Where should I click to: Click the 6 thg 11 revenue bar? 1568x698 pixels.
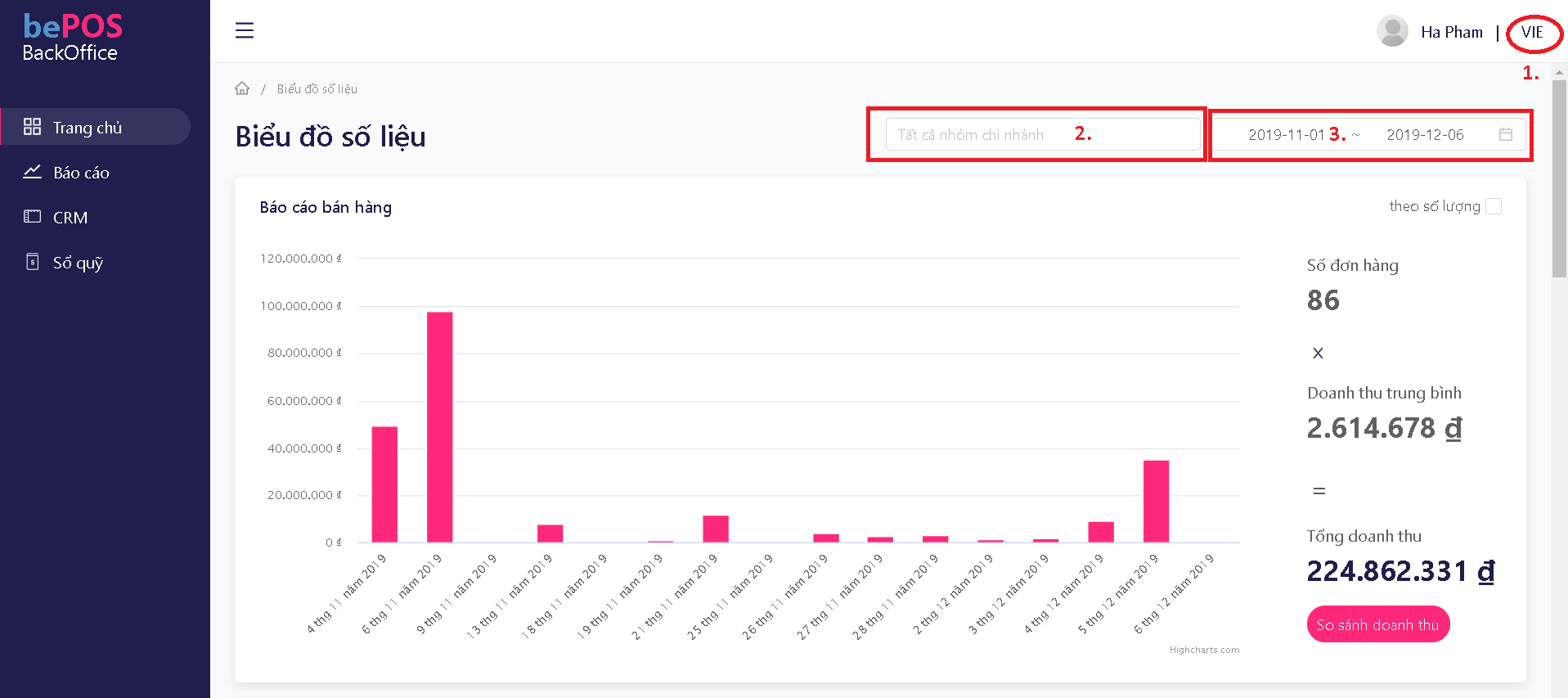pos(439,426)
